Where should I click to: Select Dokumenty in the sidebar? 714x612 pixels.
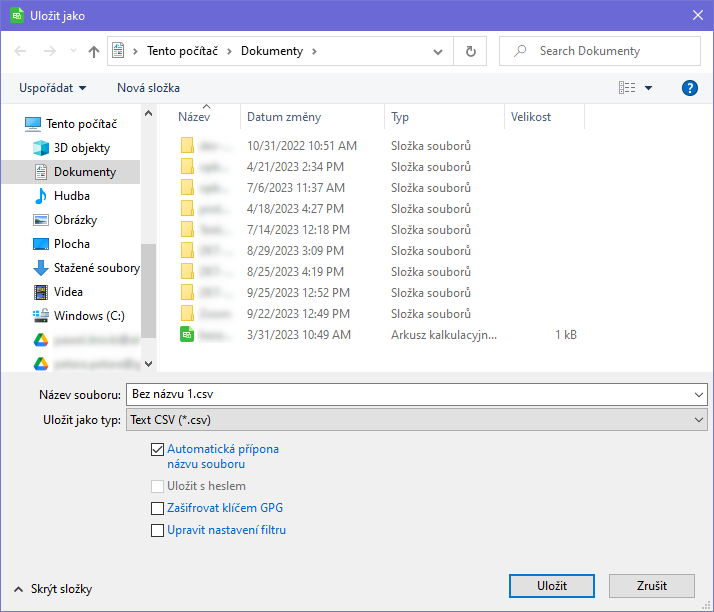click(x=71, y=172)
